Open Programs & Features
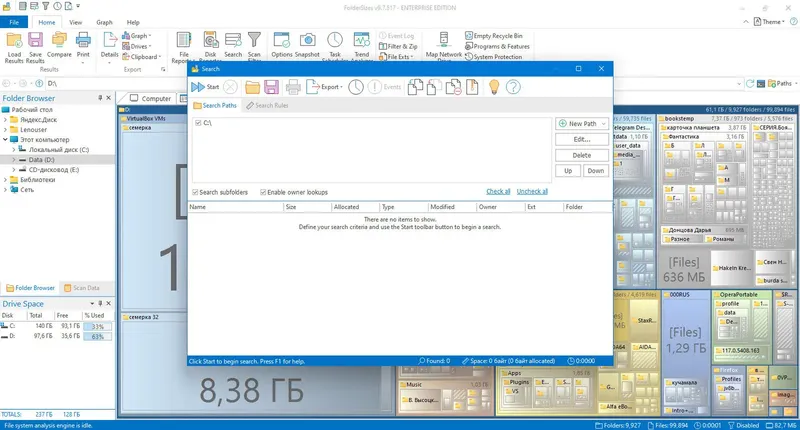 [497, 46]
